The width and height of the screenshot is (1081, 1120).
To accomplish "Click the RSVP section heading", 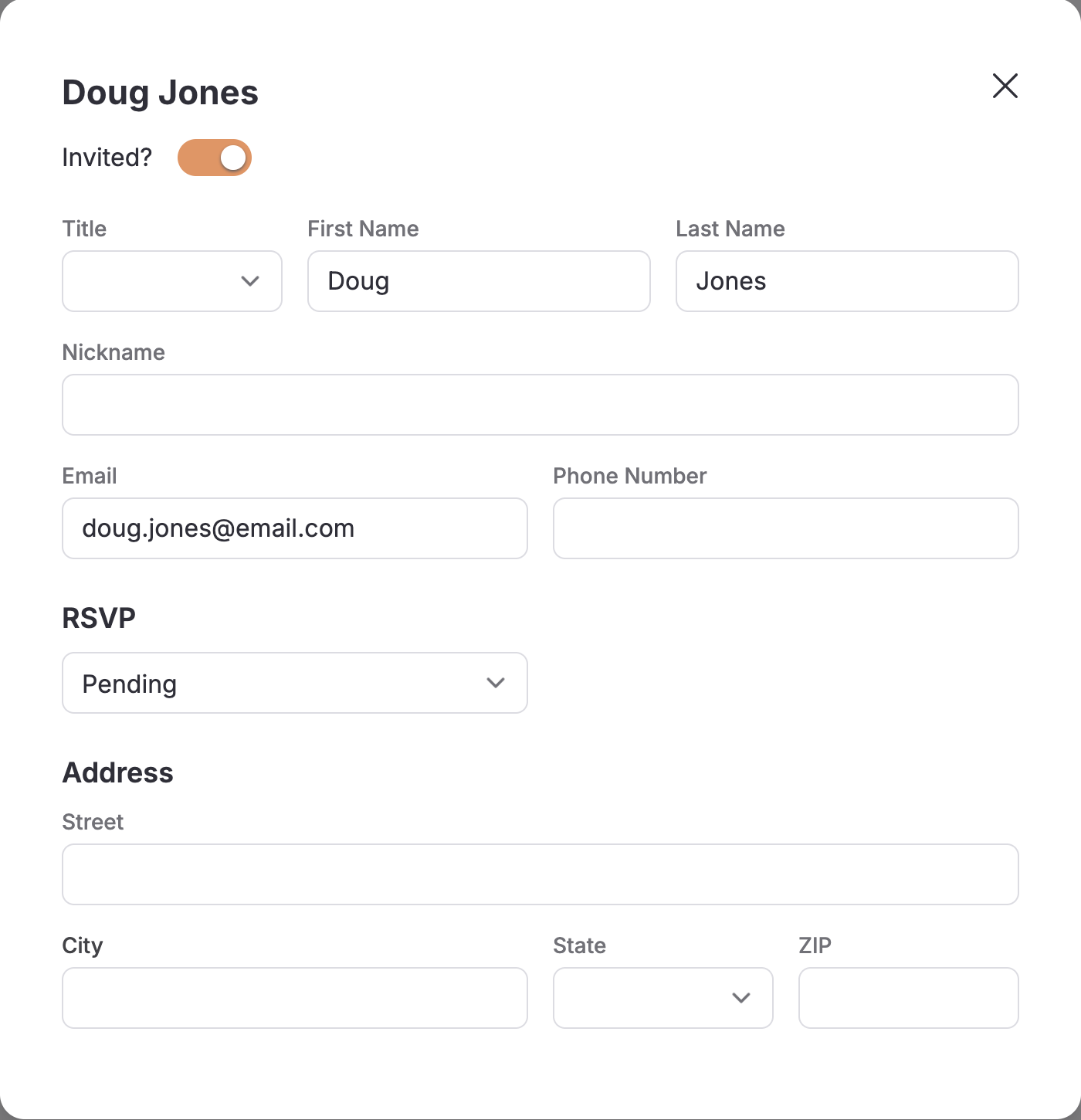I will (99, 618).
